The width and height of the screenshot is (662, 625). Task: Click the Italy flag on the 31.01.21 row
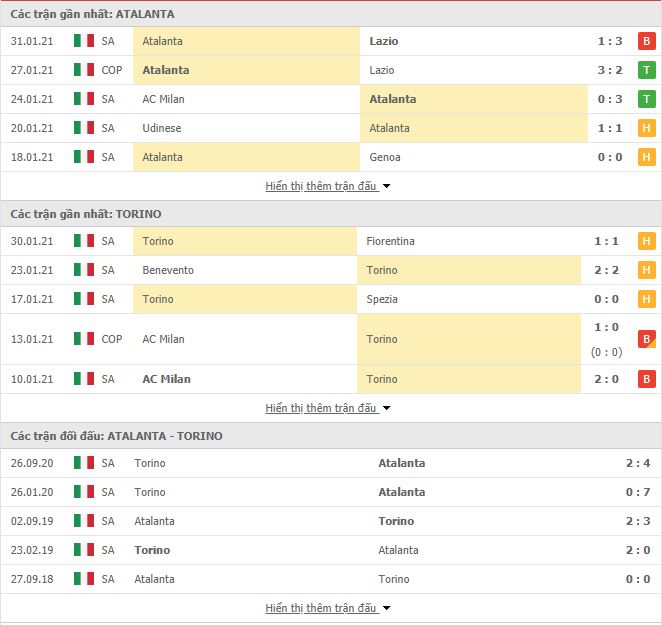point(84,41)
